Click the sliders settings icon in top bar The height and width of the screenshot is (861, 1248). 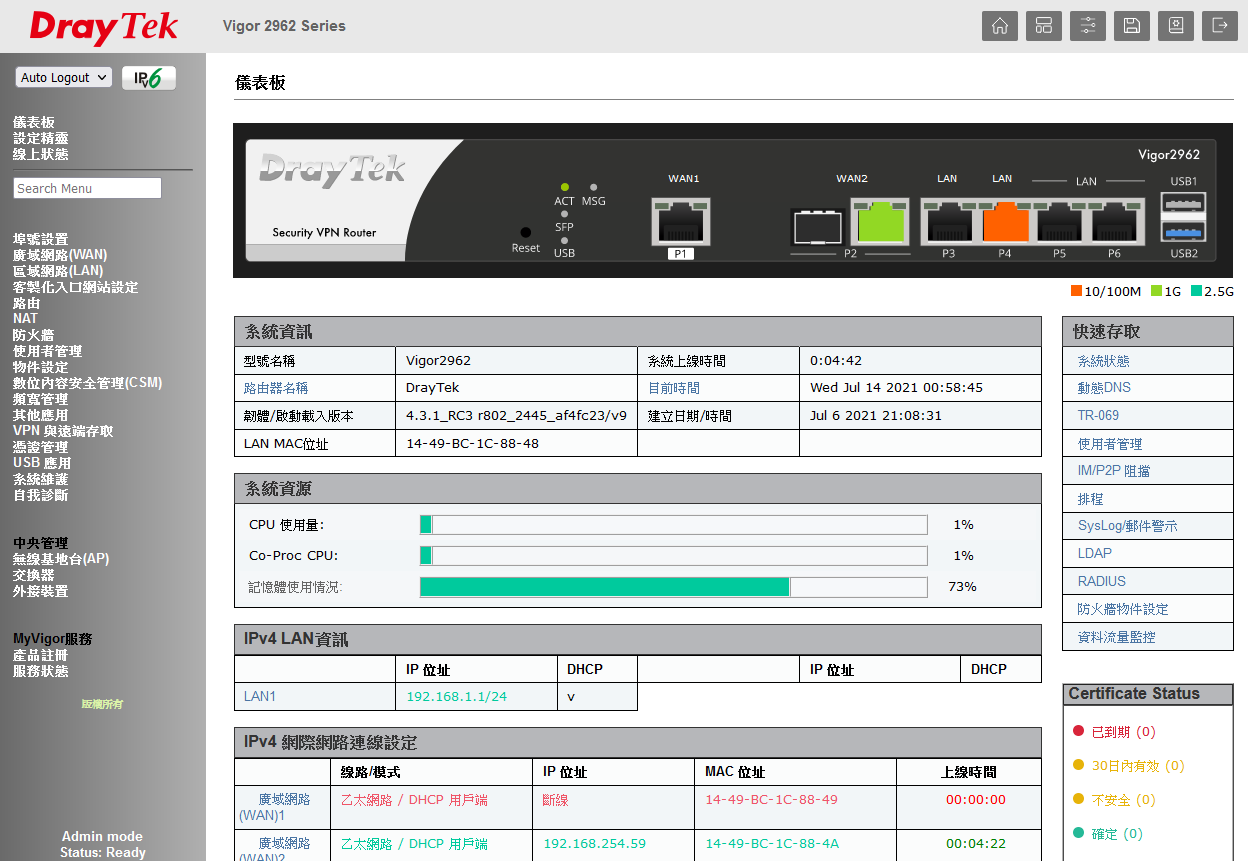tap(1088, 26)
